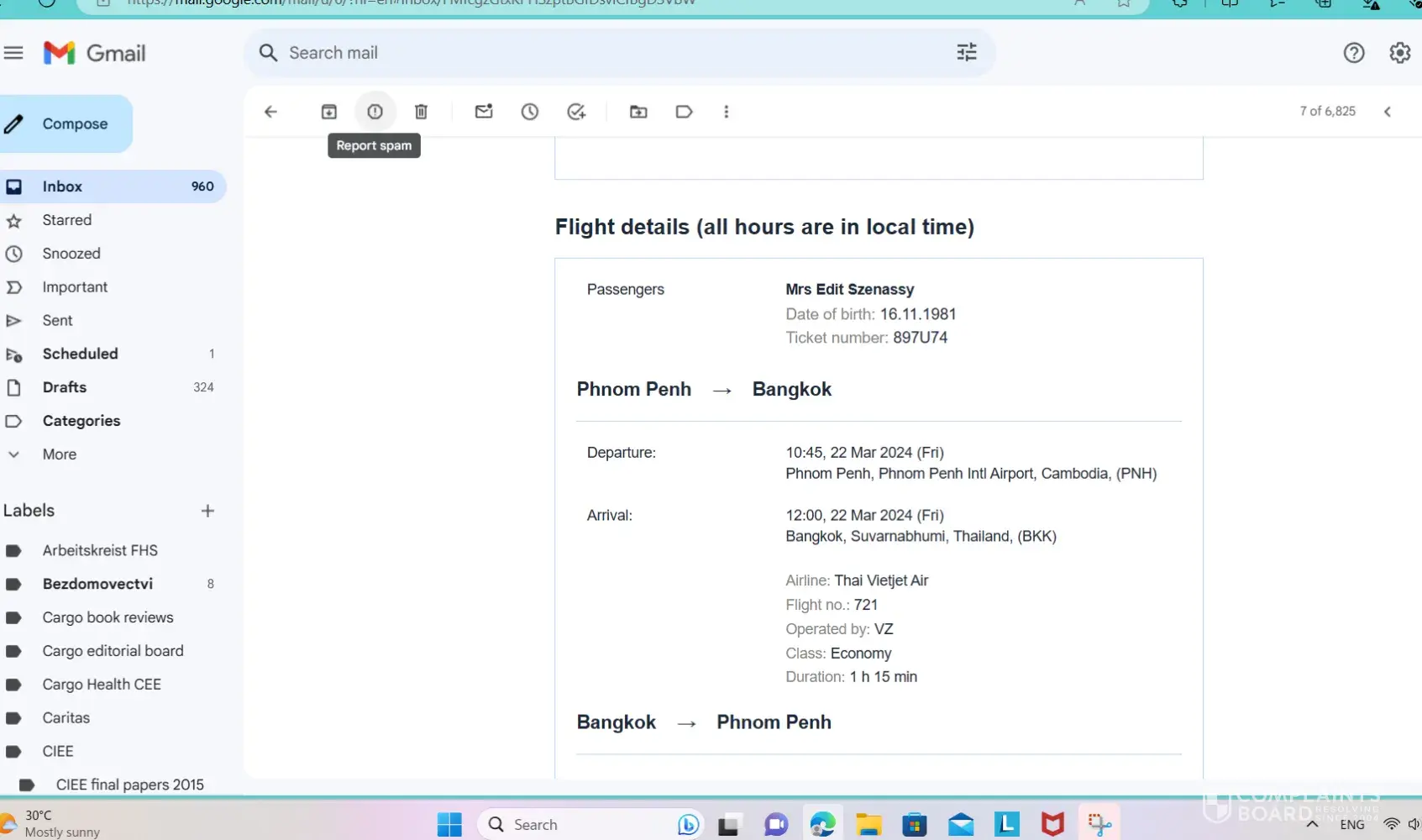The width and height of the screenshot is (1422, 840).
Task: Open the Bezdomovectvi label
Action: coord(112,584)
